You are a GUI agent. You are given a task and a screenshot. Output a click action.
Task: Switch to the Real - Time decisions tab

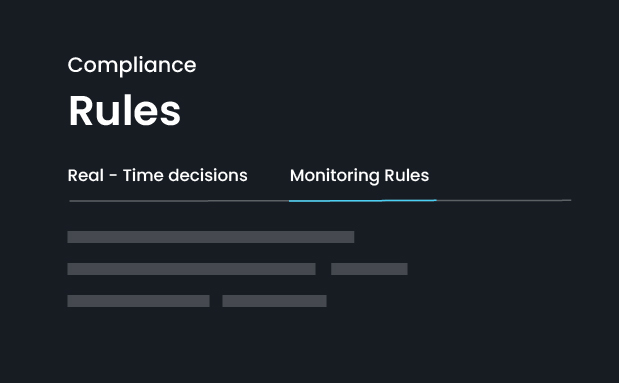(x=158, y=175)
